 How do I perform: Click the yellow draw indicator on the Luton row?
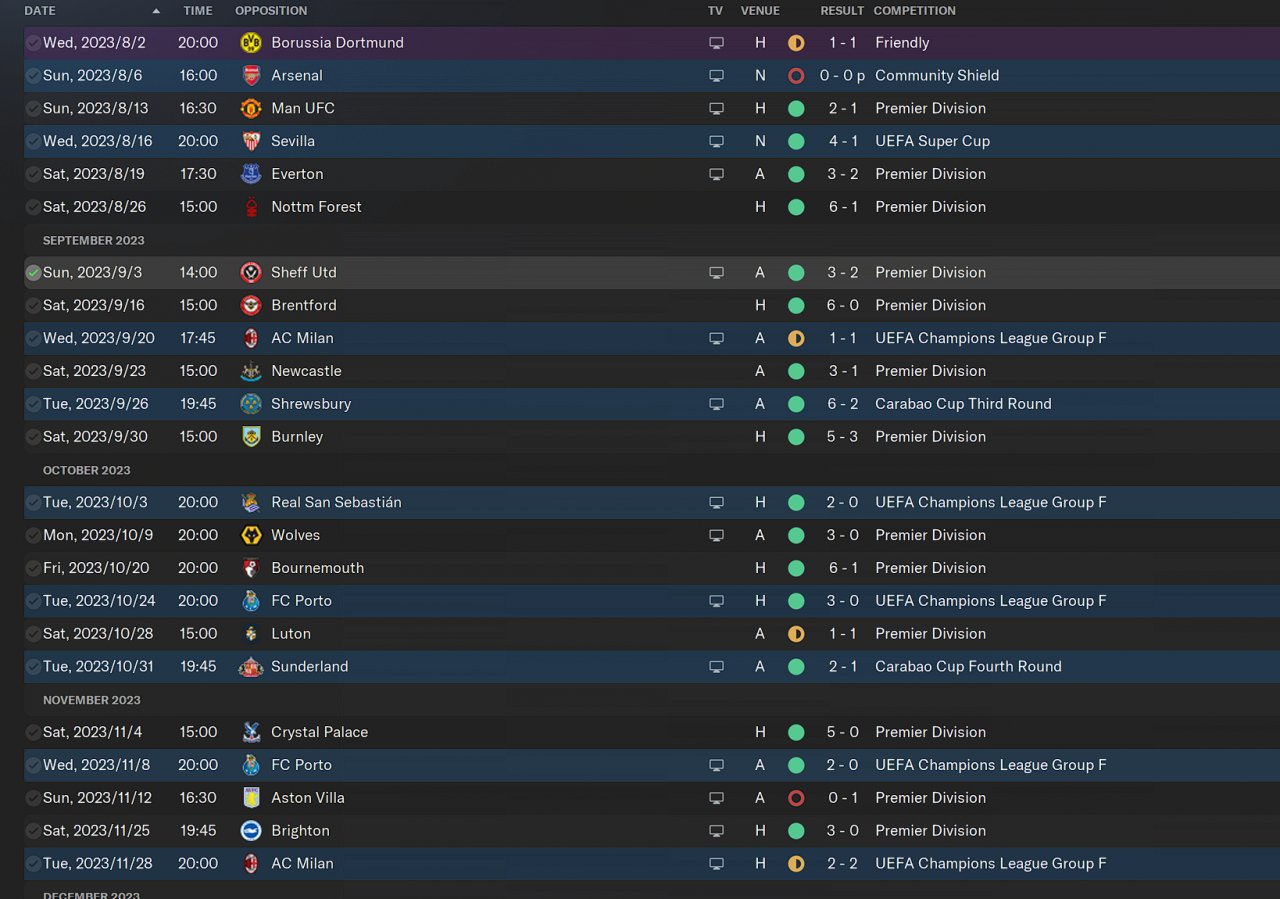coord(796,634)
